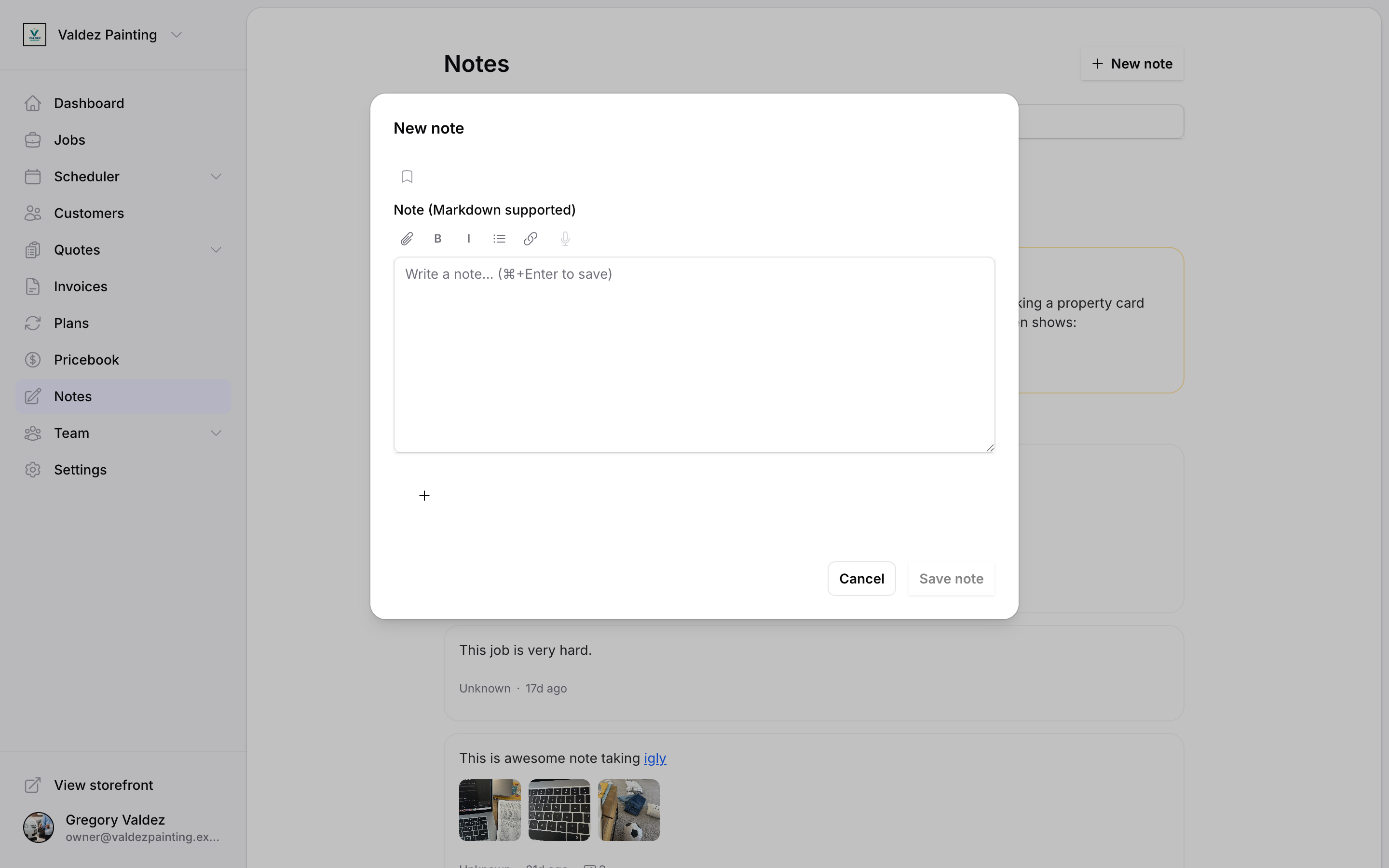1389x868 pixels.
Task: Toggle the bookmark pin icon in New note dialog
Action: point(407,177)
